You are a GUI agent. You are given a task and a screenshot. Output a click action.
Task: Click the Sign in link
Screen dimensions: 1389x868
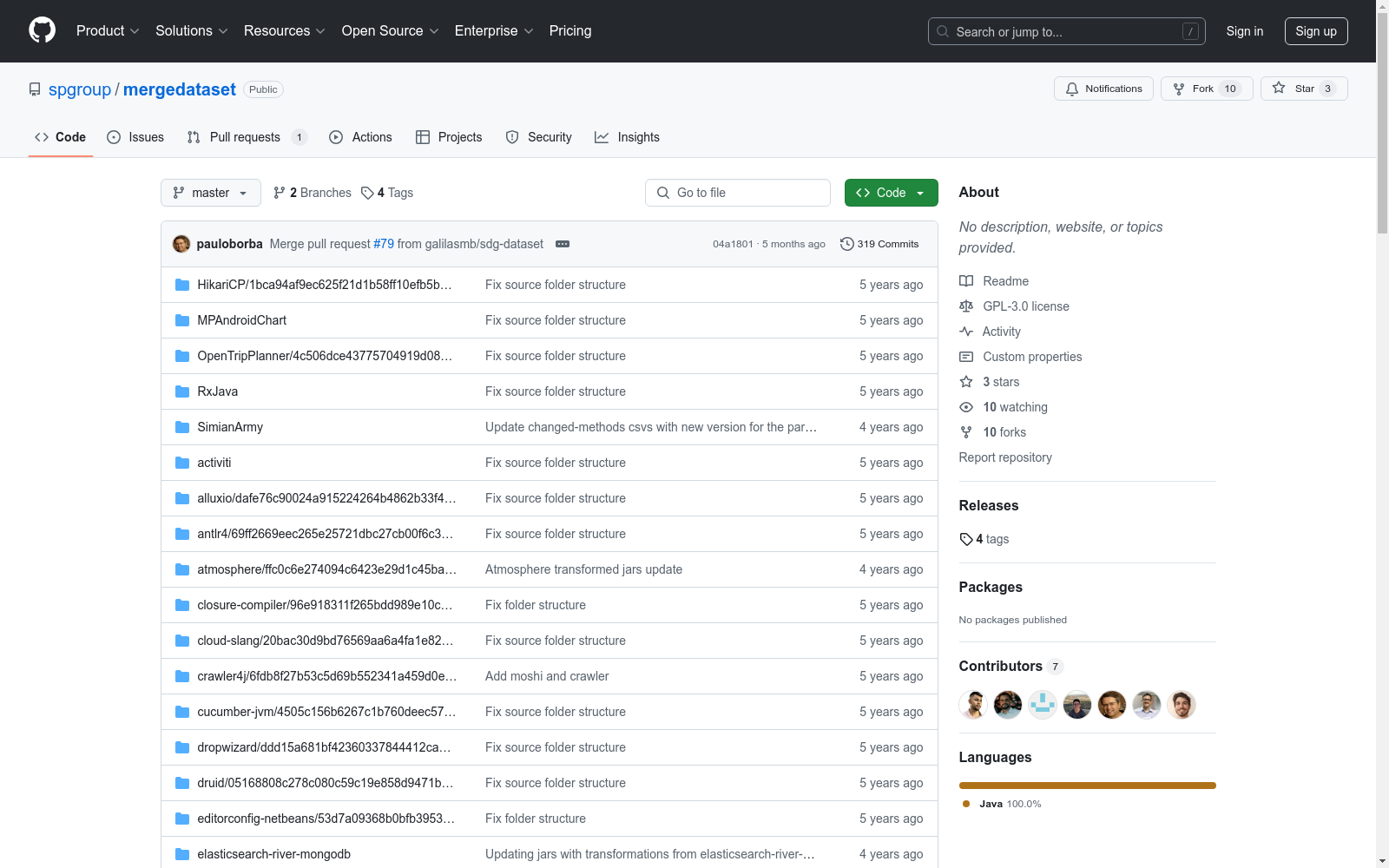tap(1245, 31)
